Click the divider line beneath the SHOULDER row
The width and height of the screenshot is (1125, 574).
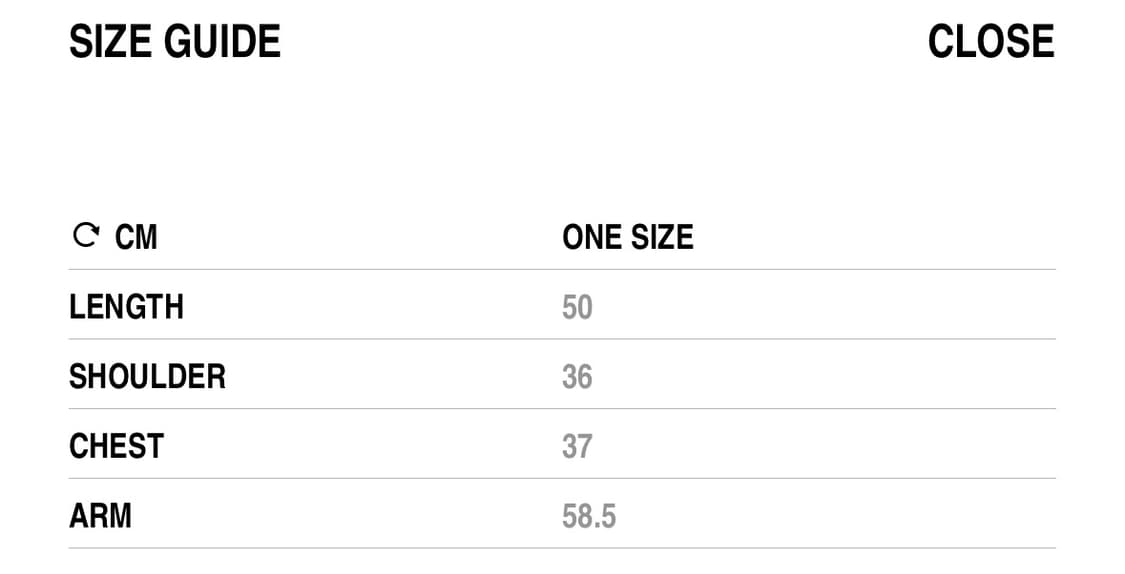click(562, 408)
